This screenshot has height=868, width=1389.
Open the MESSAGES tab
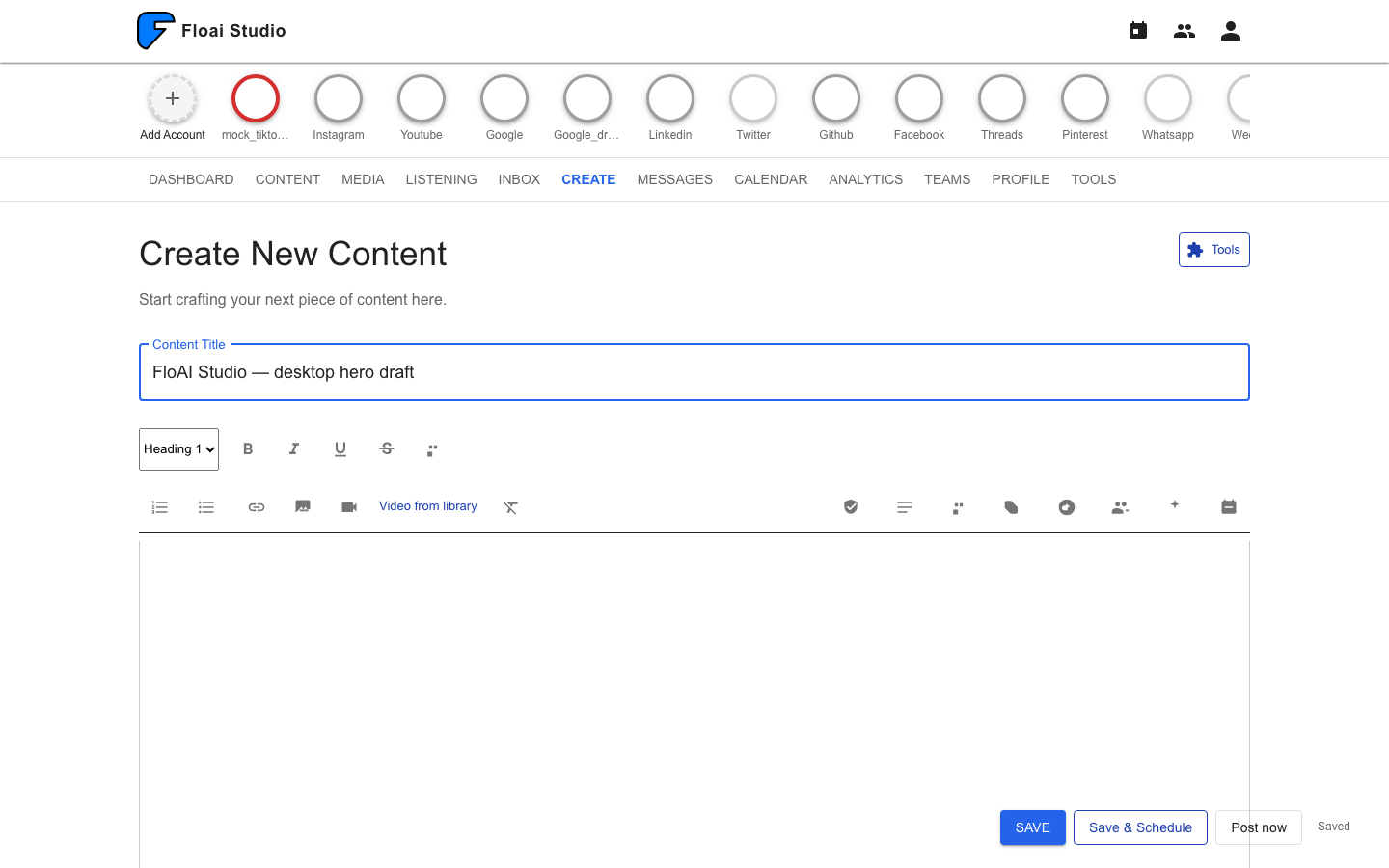(x=675, y=179)
